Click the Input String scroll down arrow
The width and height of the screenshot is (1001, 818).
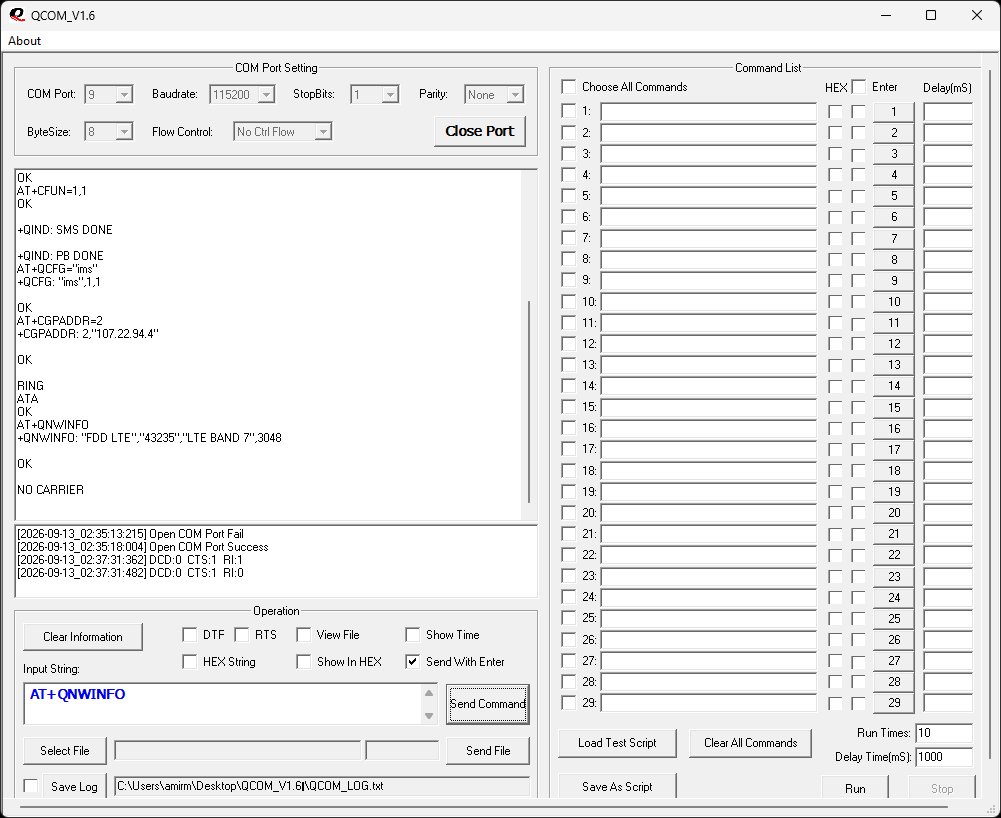(429, 715)
